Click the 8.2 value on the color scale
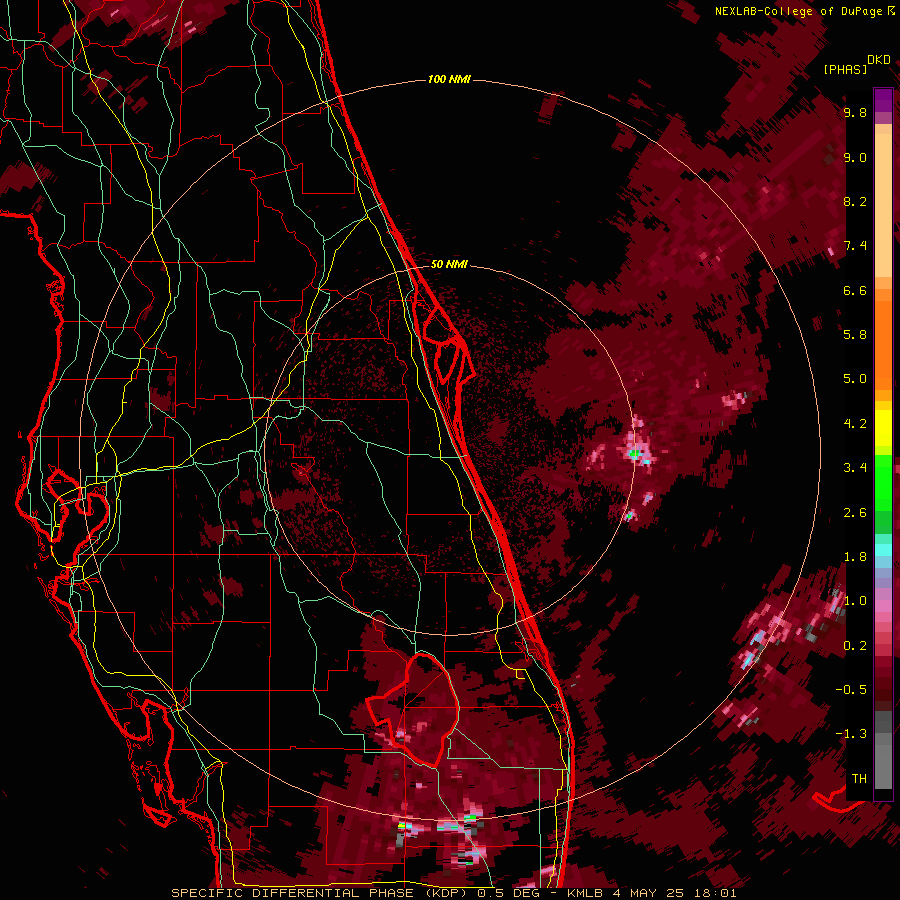Viewport: 900px width, 900px height. tap(855, 201)
